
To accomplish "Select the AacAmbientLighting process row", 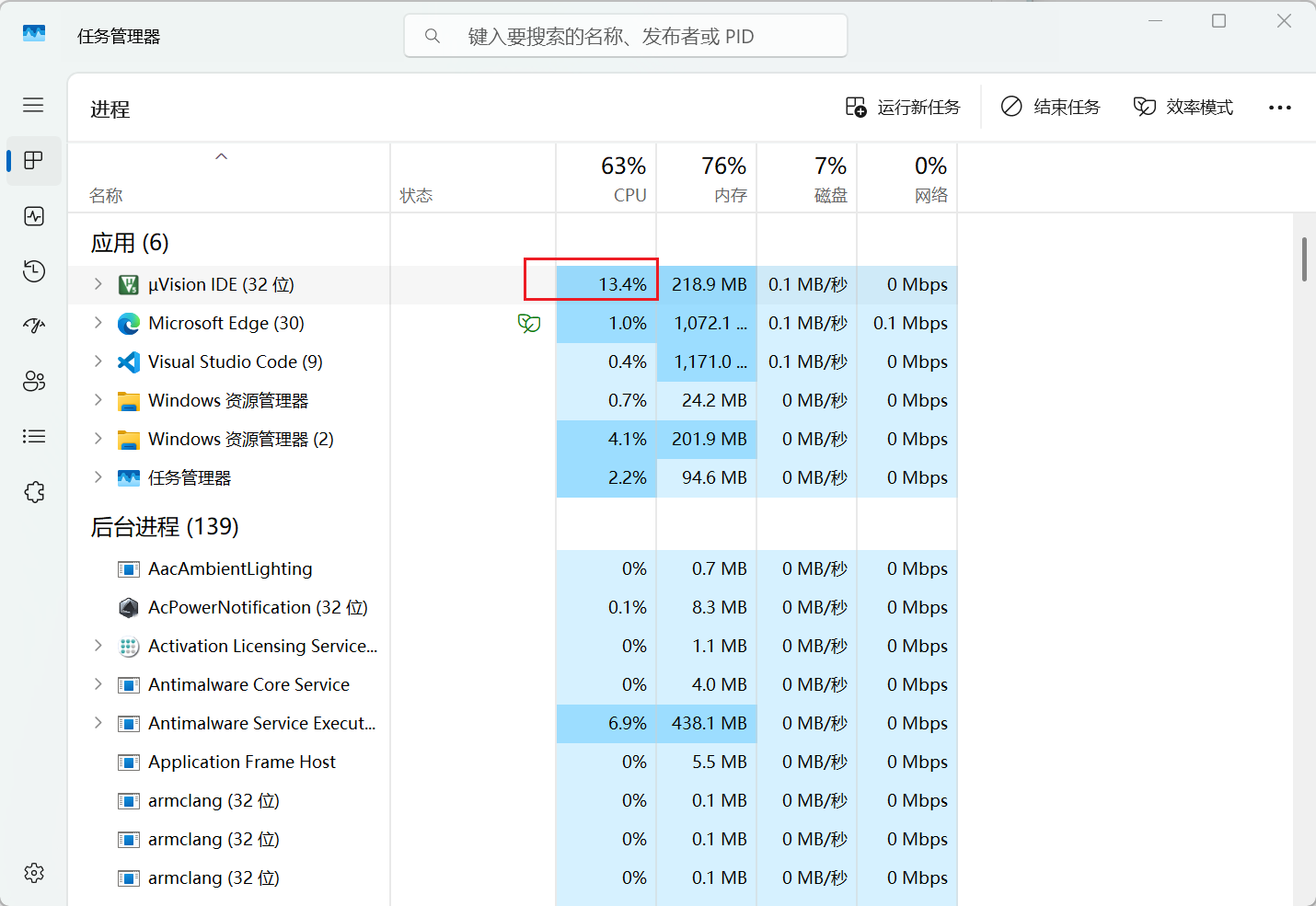I will click(x=513, y=569).
